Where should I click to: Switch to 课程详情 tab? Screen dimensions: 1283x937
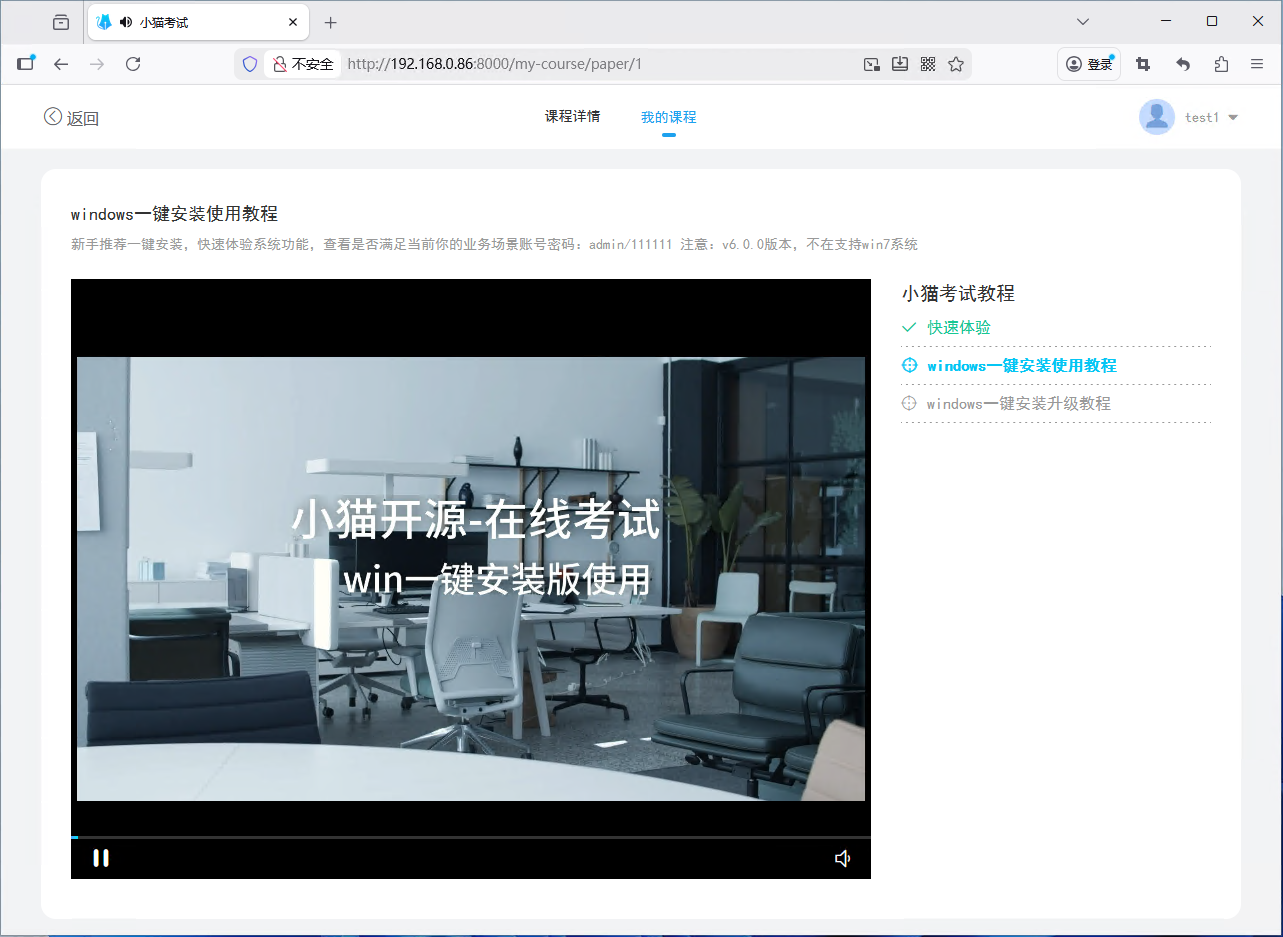pos(573,117)
